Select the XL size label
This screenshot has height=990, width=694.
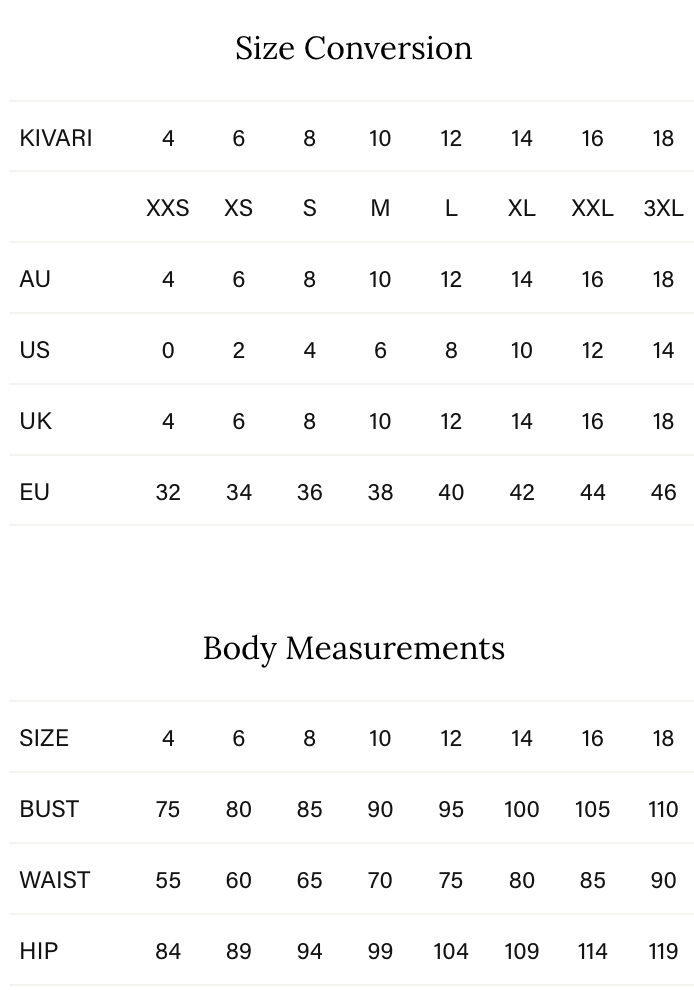521,208
